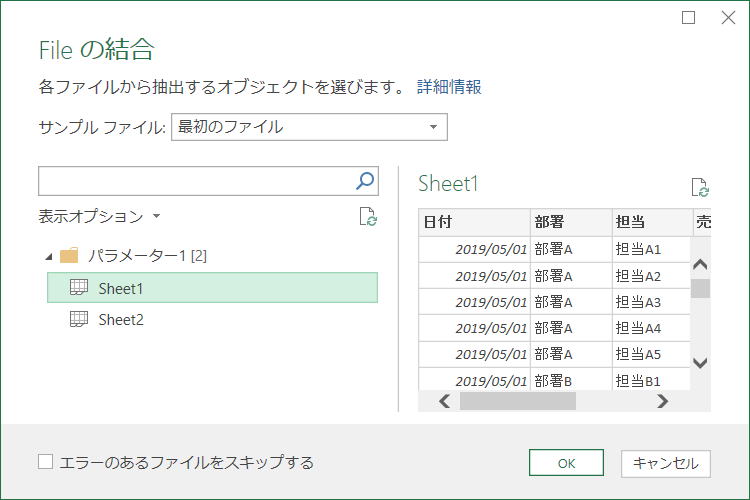This screenshot has width=750, height=500.
Task: Click the cell 担当A3
Action: [x=651, y=302]
